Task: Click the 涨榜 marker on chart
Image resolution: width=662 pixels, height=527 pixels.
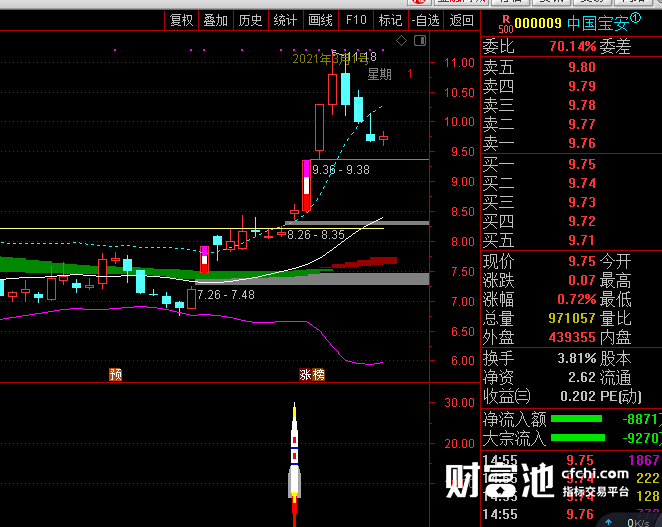Action: (x=312, y=374)
